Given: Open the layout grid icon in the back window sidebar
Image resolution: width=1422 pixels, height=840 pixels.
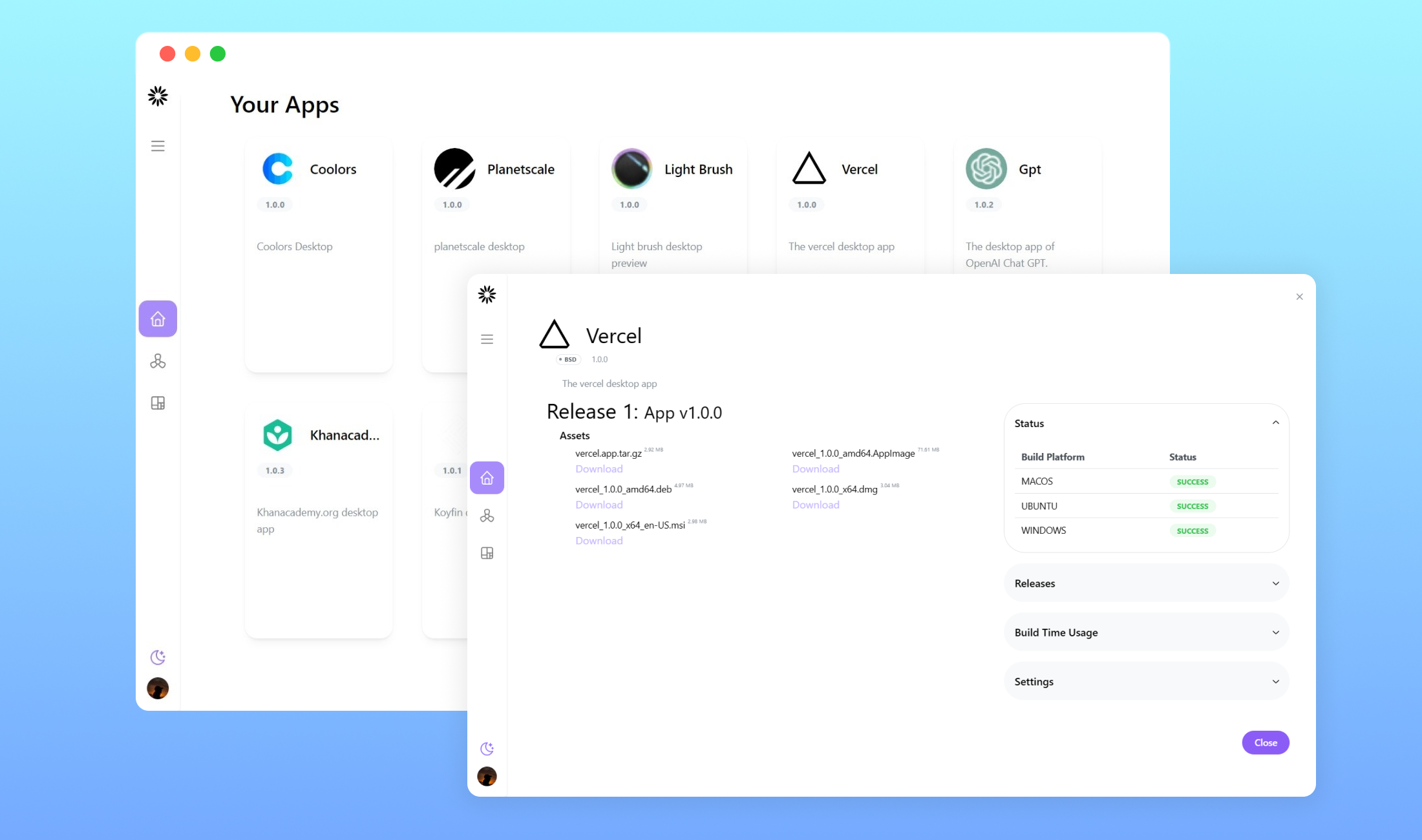Looking at the screenshot, I should pyautogui.click(x=158, y=403).
